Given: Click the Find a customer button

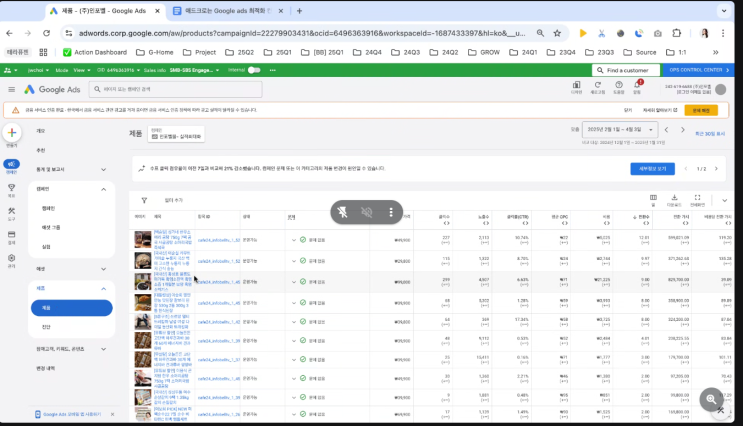Looking at the screenshot, I should click(x=626, y=70).
